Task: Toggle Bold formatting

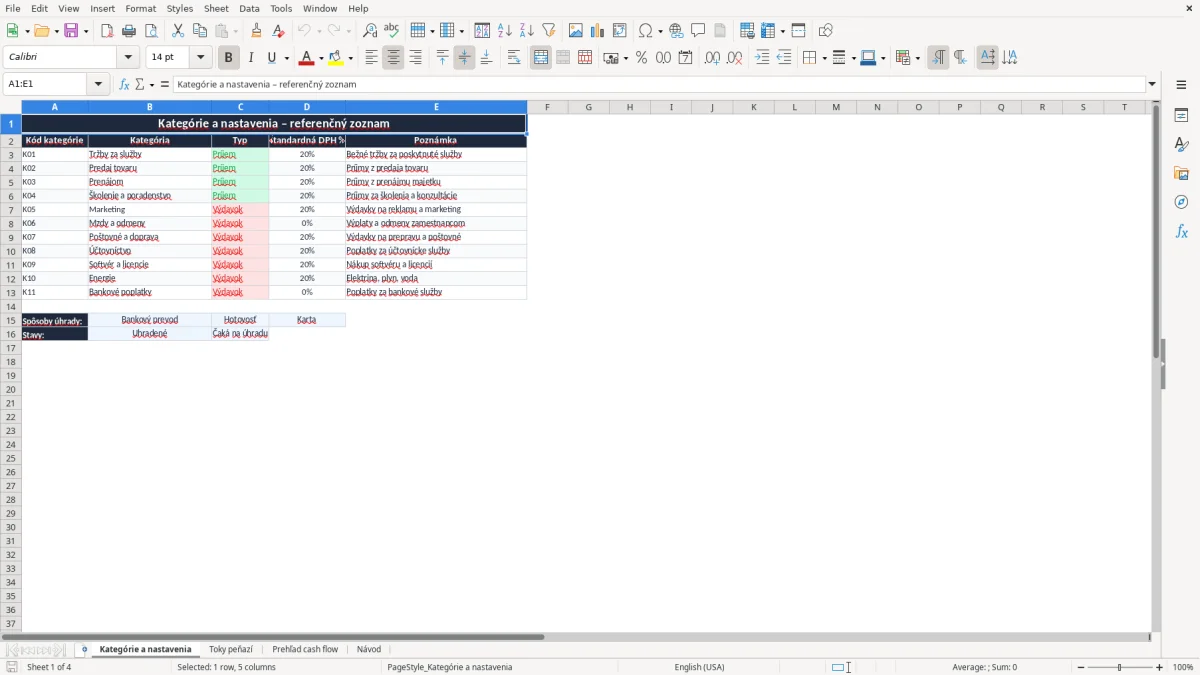Action: (x=229, y=58)
